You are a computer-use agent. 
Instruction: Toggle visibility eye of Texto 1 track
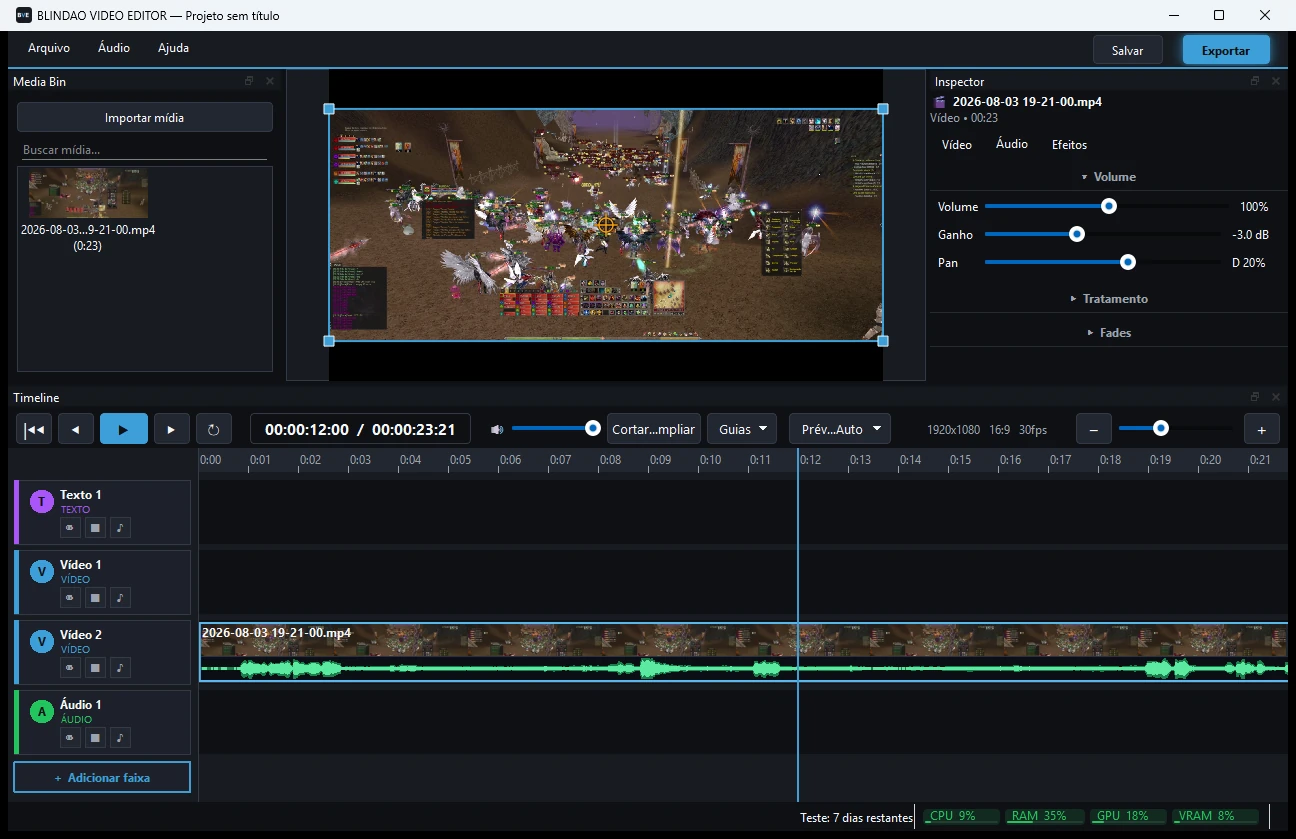click(70, 528)
